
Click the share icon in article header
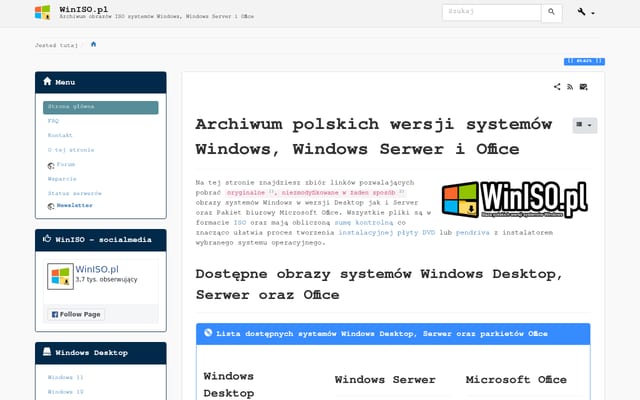click(x=557, y=87)
